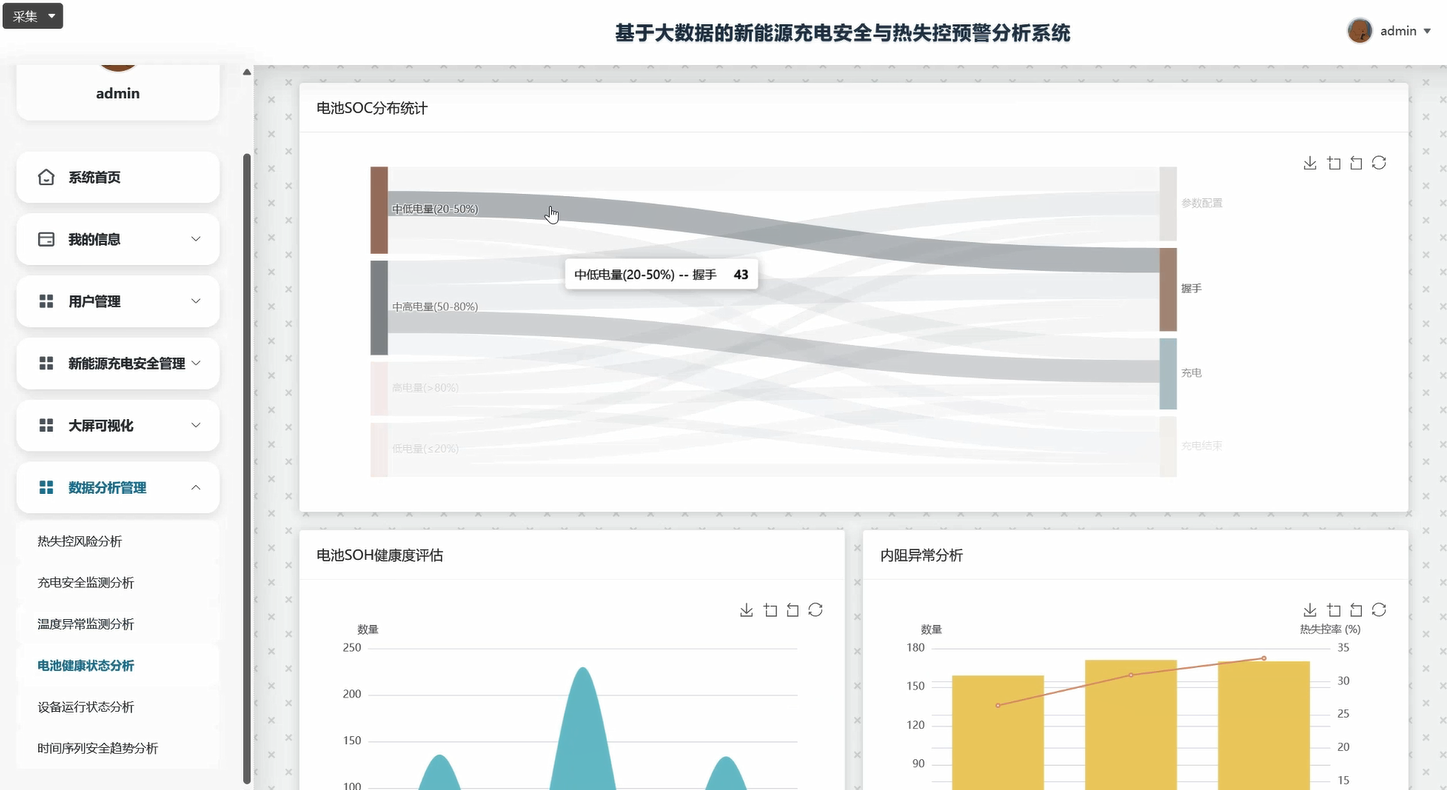Click the last line point in 内阻异常分析
Viewport: 1447px width, 790px height.
click(1264, 658)
